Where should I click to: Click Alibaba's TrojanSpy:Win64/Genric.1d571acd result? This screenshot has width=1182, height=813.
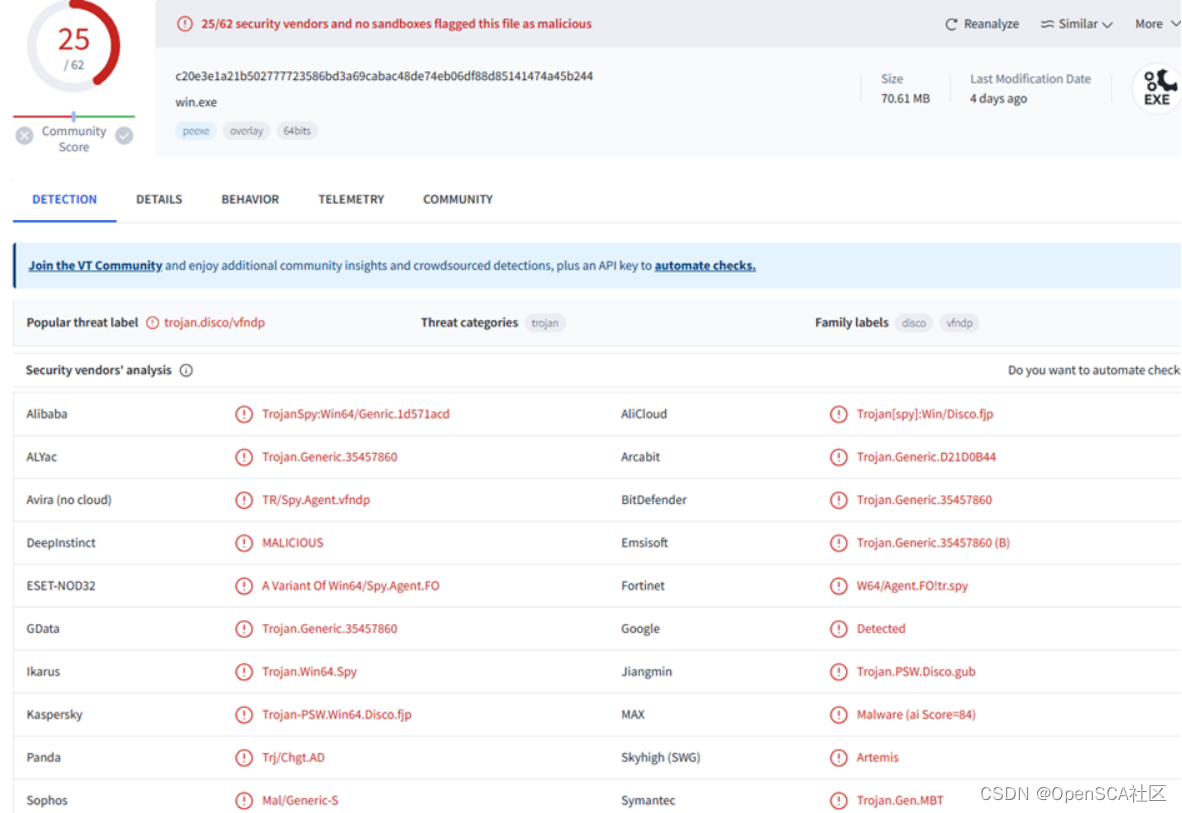(x=356, y=414)
